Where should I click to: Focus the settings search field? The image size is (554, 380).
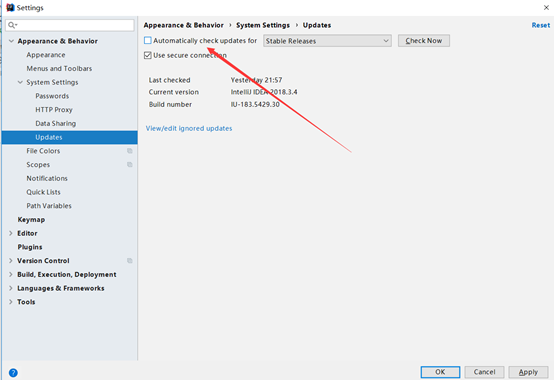tap(70, 25)
